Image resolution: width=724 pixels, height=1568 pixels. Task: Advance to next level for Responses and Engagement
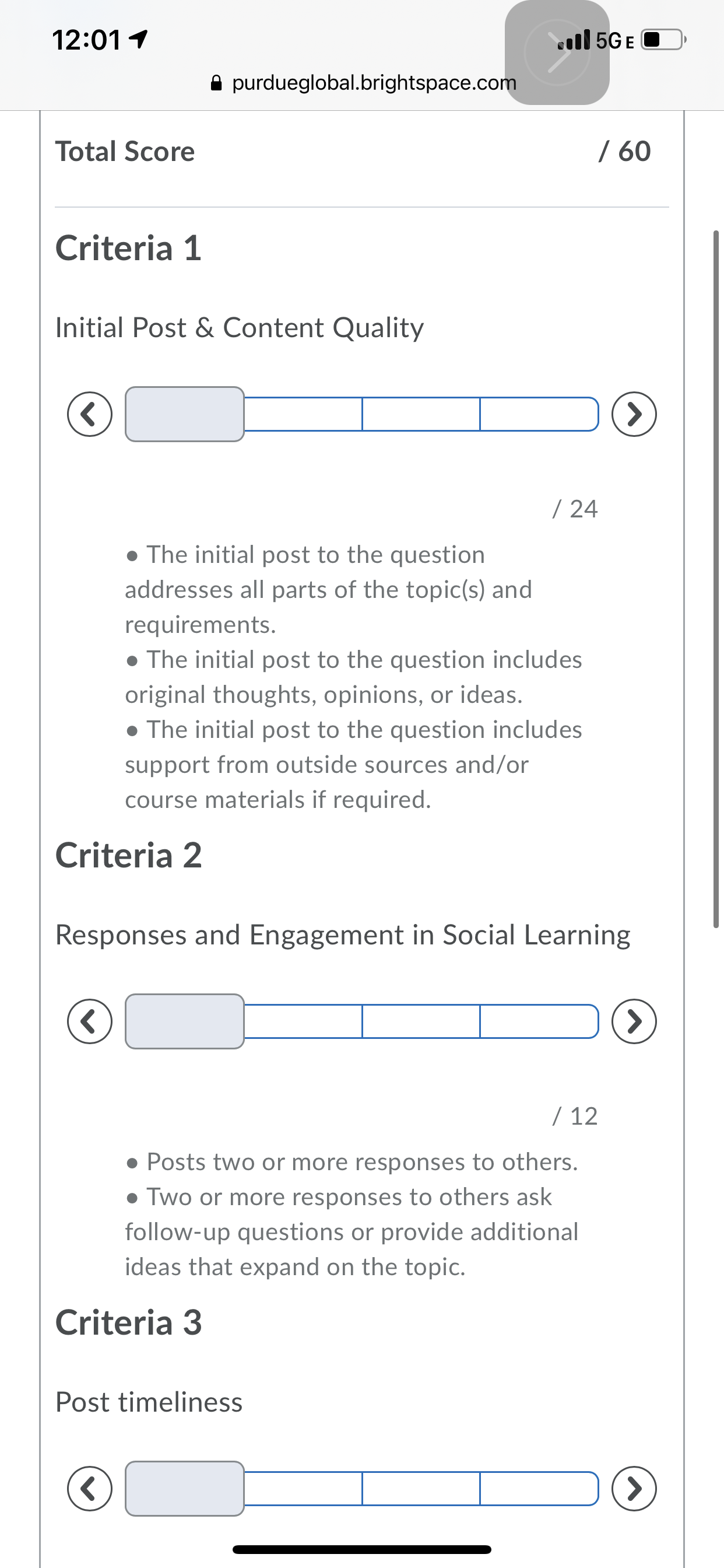pyautogui.click(x=634, y=1021)
